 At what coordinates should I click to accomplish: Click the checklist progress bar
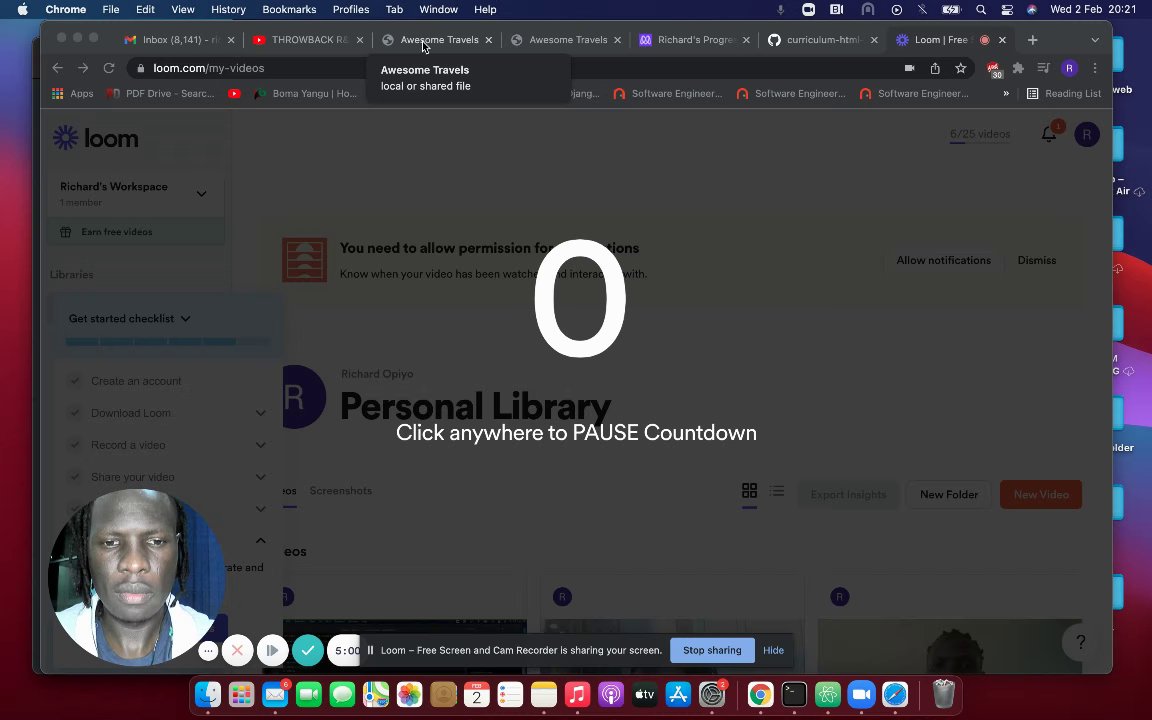[x=168, y=342]
